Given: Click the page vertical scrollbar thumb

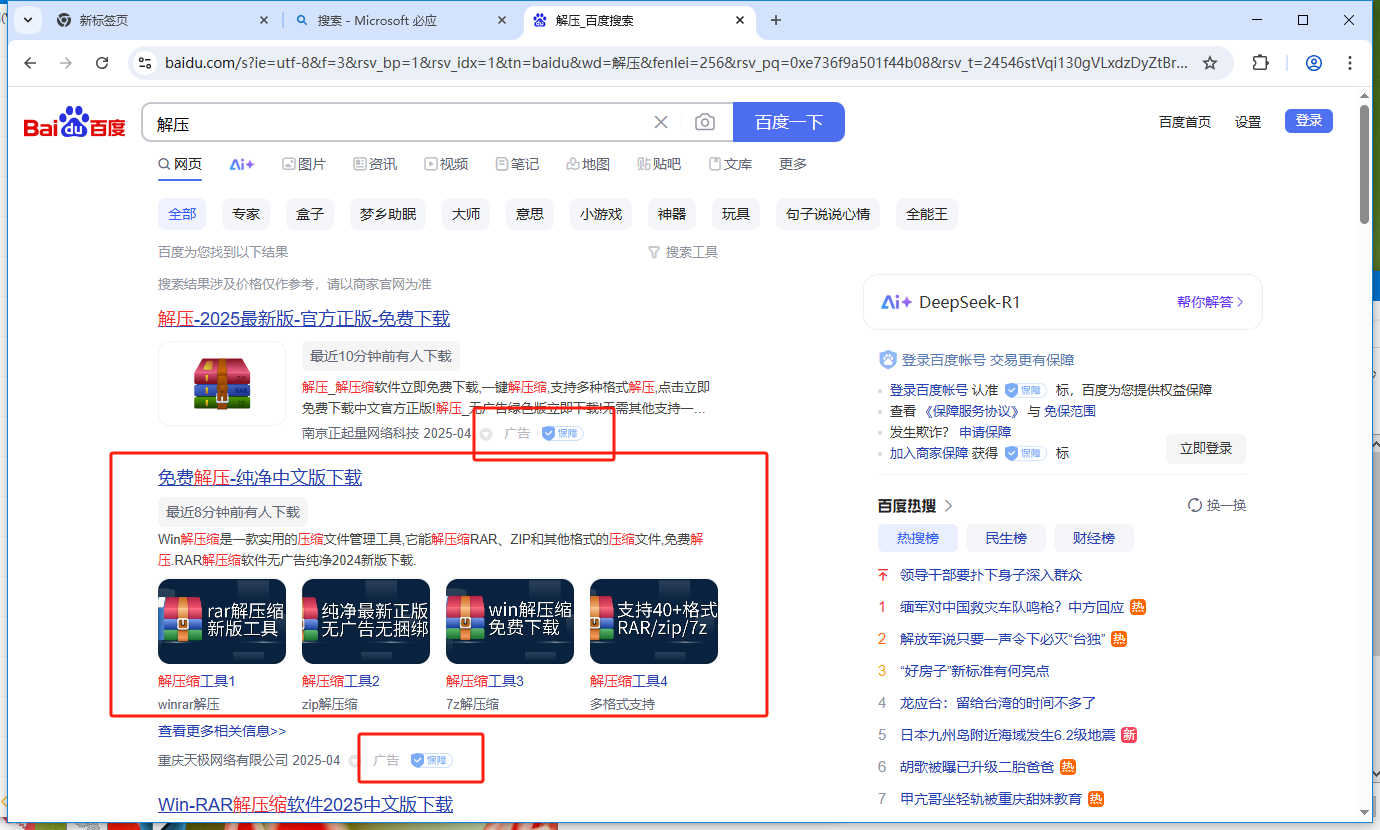Looking at the screenshot, I should click(x=1365, y=165).
